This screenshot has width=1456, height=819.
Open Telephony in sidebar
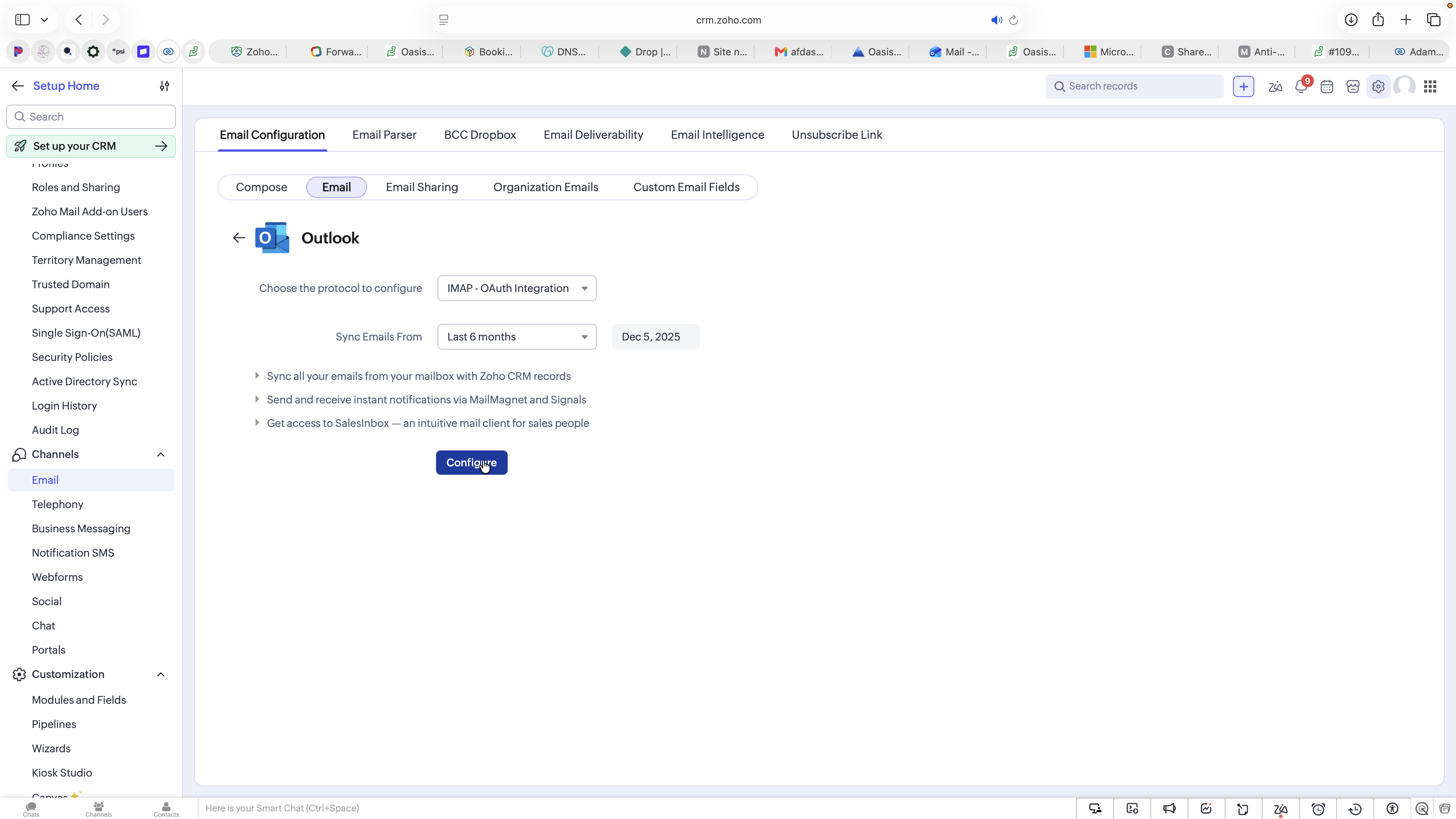coord(58,504)
